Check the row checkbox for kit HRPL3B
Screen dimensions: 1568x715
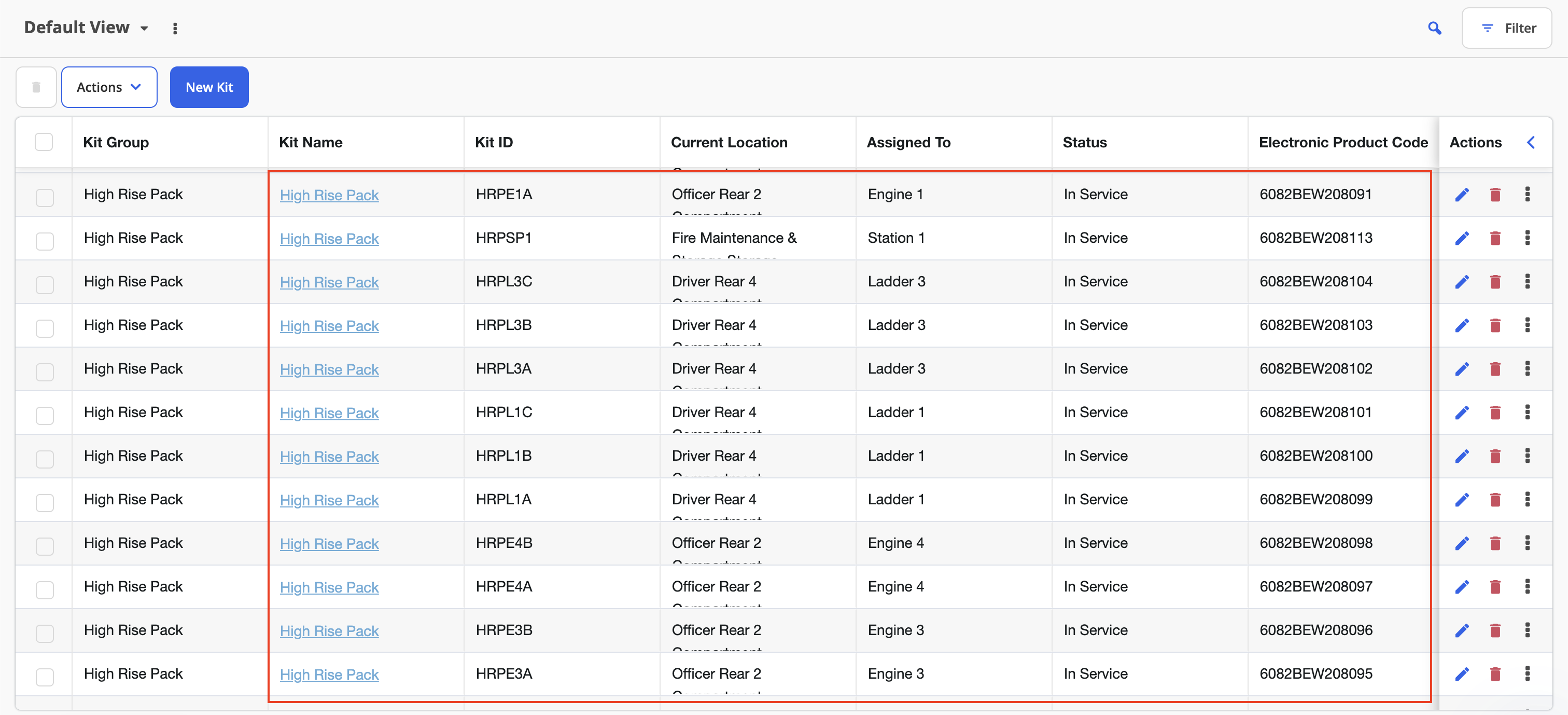tap(45, 328)
